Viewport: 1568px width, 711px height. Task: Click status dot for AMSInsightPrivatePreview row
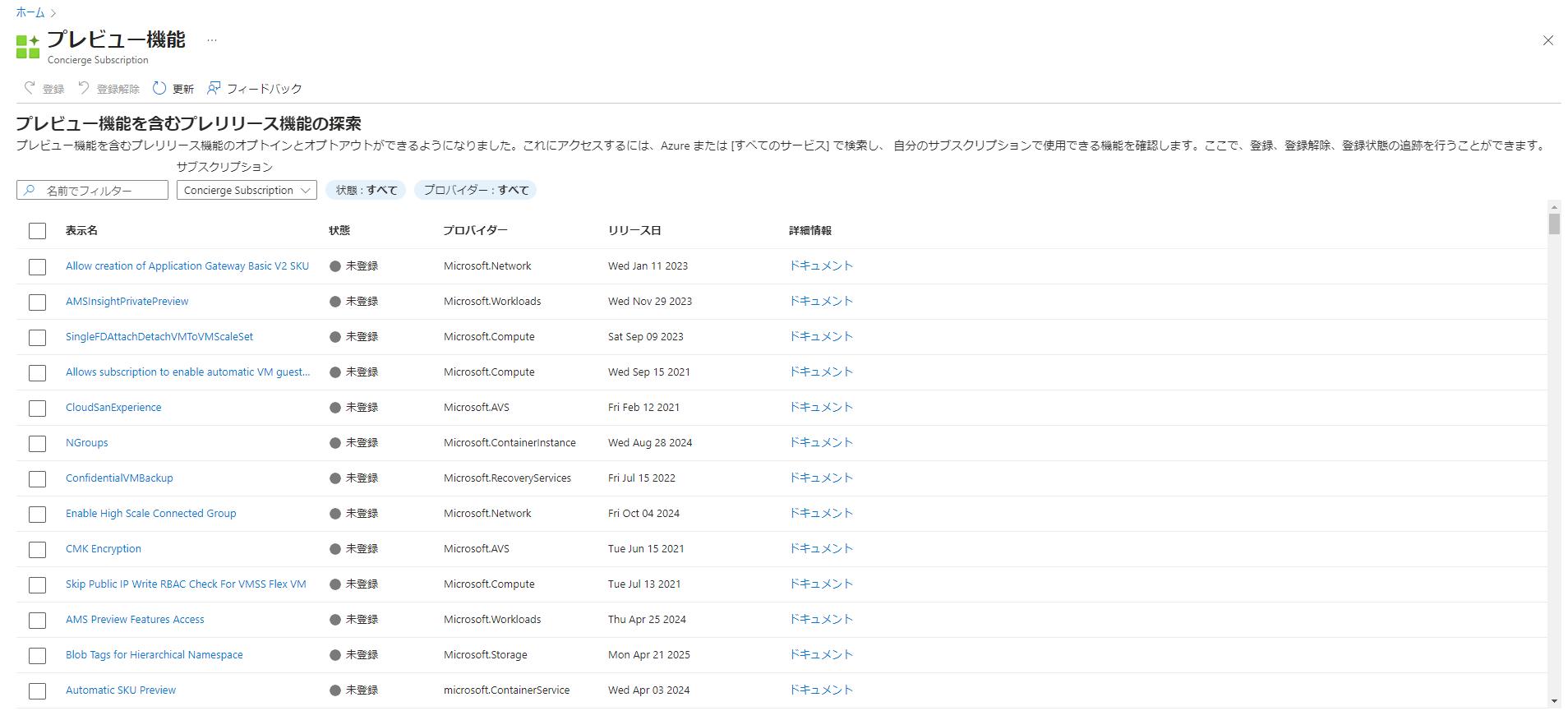(x=335, y=302)
